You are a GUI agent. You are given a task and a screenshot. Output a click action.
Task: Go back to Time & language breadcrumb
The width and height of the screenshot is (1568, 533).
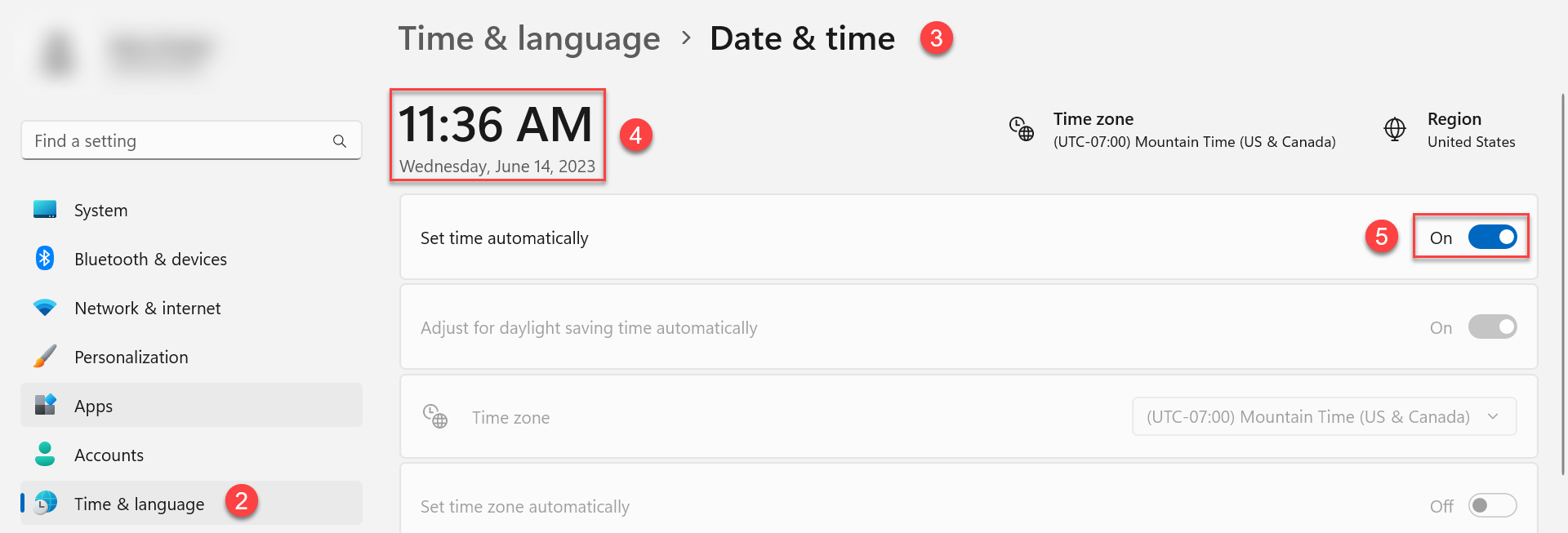[529, 38]
